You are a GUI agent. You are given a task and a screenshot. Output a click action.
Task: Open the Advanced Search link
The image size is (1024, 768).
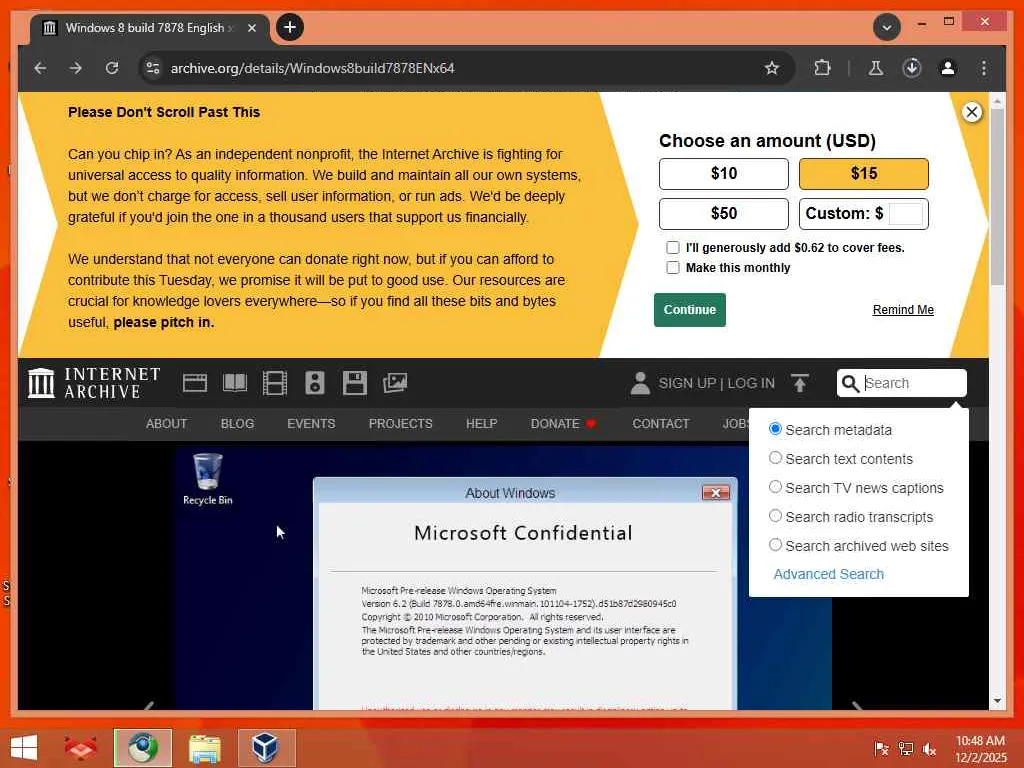828,574
